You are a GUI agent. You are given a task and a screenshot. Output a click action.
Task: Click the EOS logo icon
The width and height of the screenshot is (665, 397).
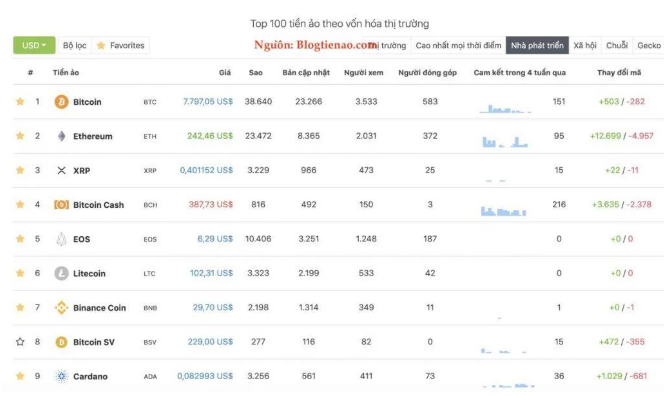point(61,239)
